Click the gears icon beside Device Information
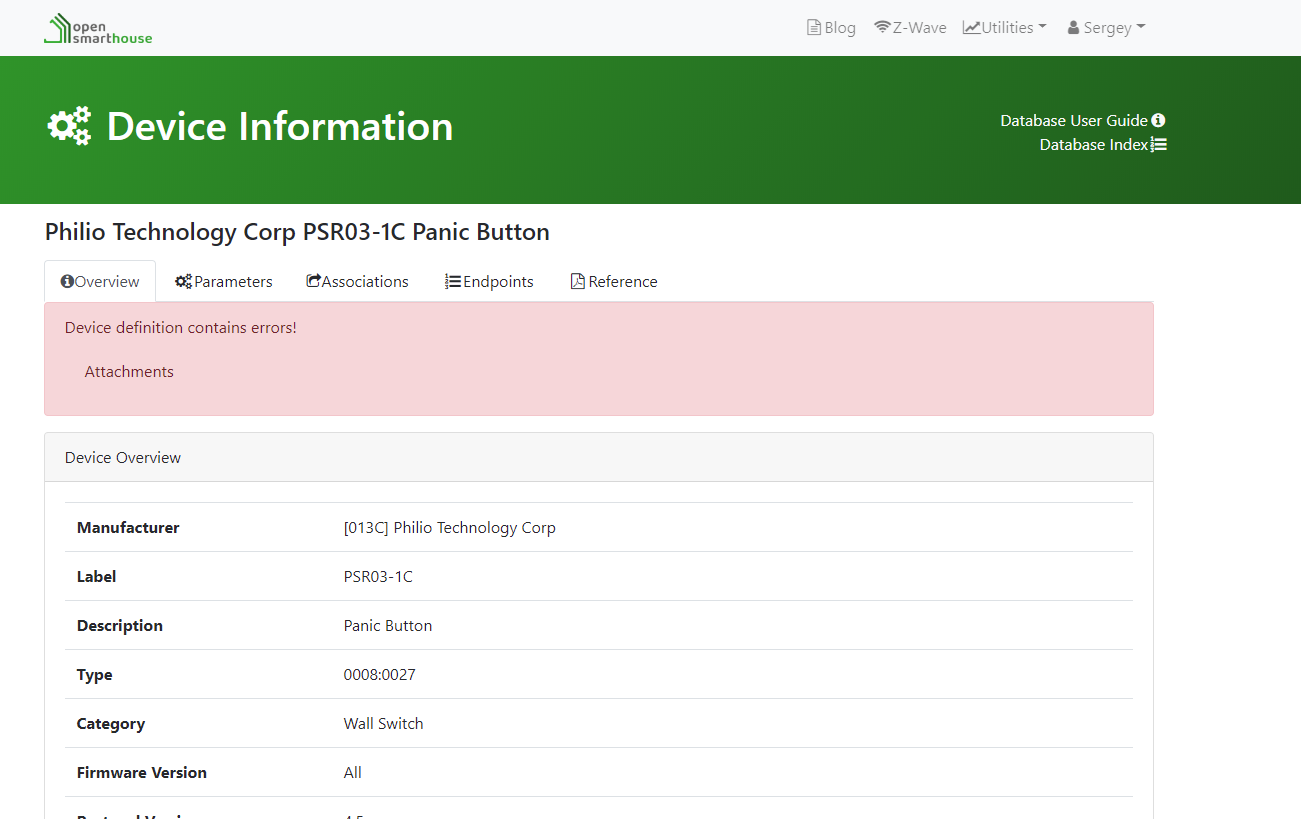 [x=69, y=127]
